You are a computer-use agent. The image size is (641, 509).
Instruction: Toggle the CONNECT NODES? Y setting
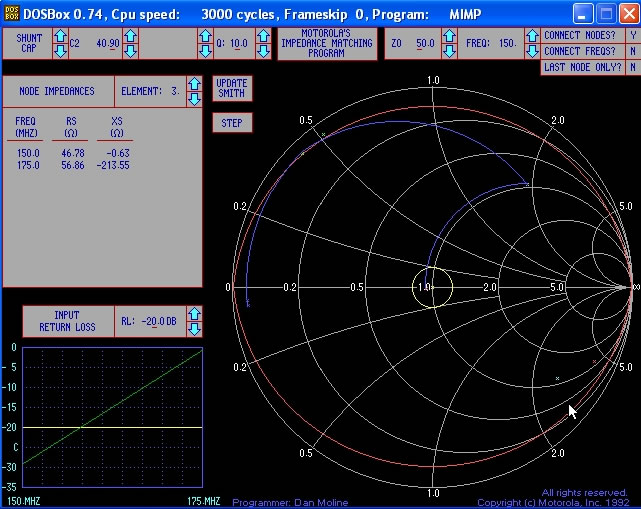(632, 35)
